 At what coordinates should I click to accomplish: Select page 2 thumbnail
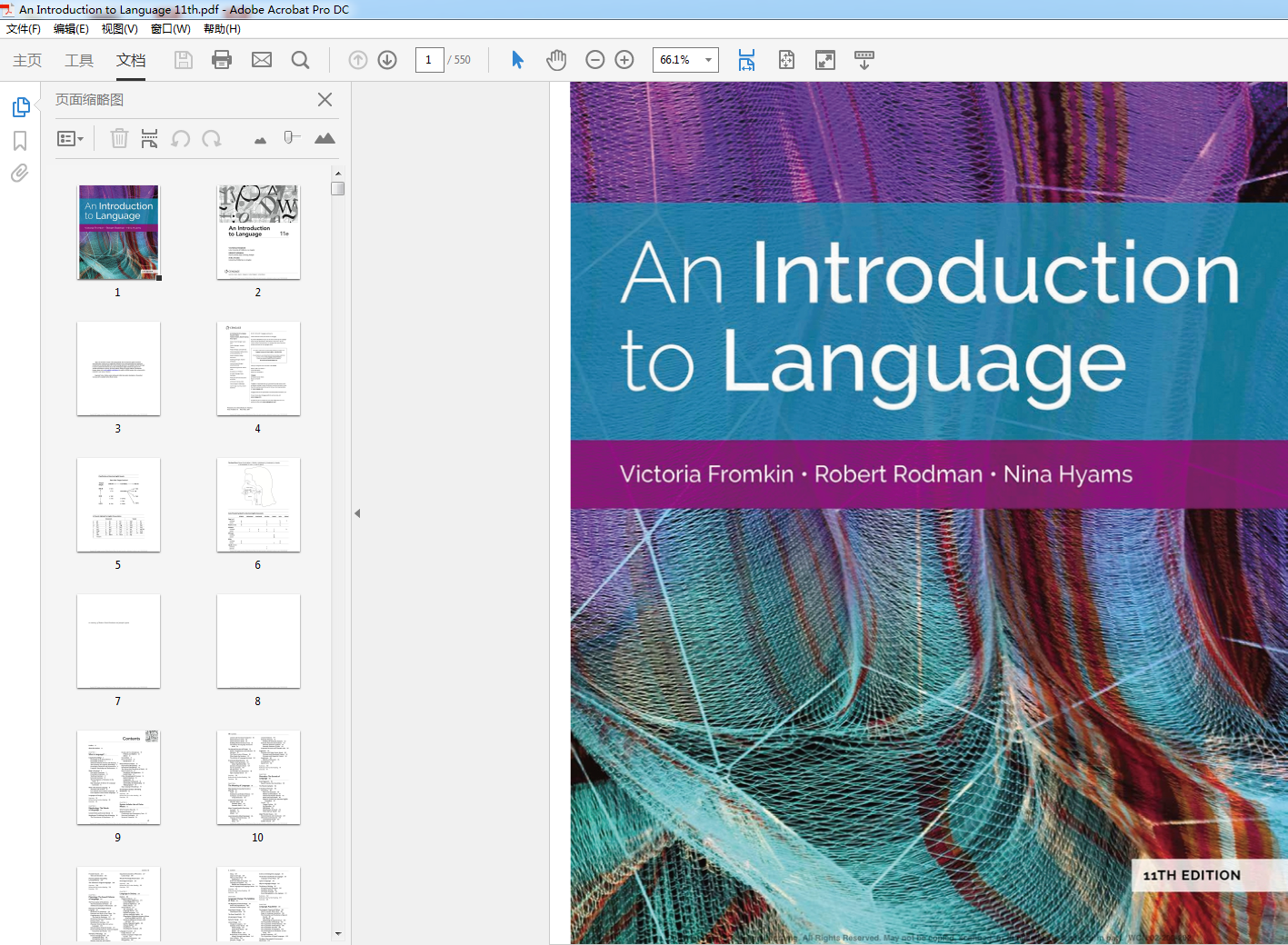[258, 233]
